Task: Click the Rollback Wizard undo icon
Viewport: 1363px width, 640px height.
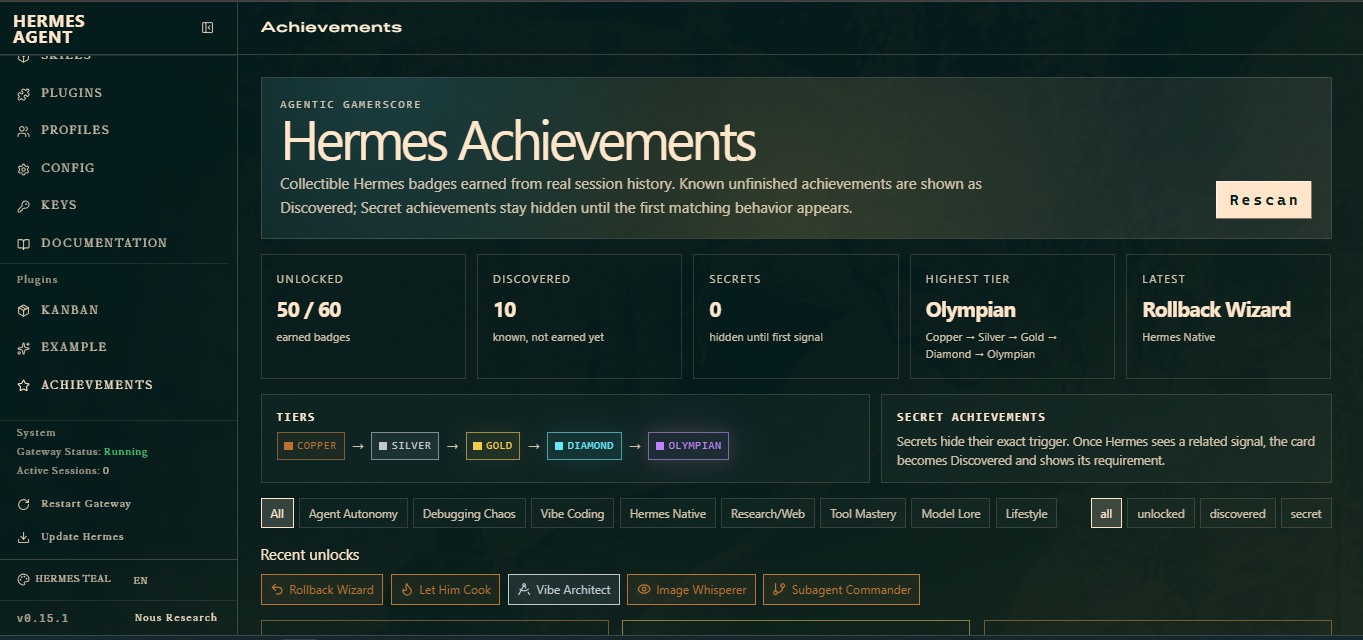Action: (x=277, y=590)
